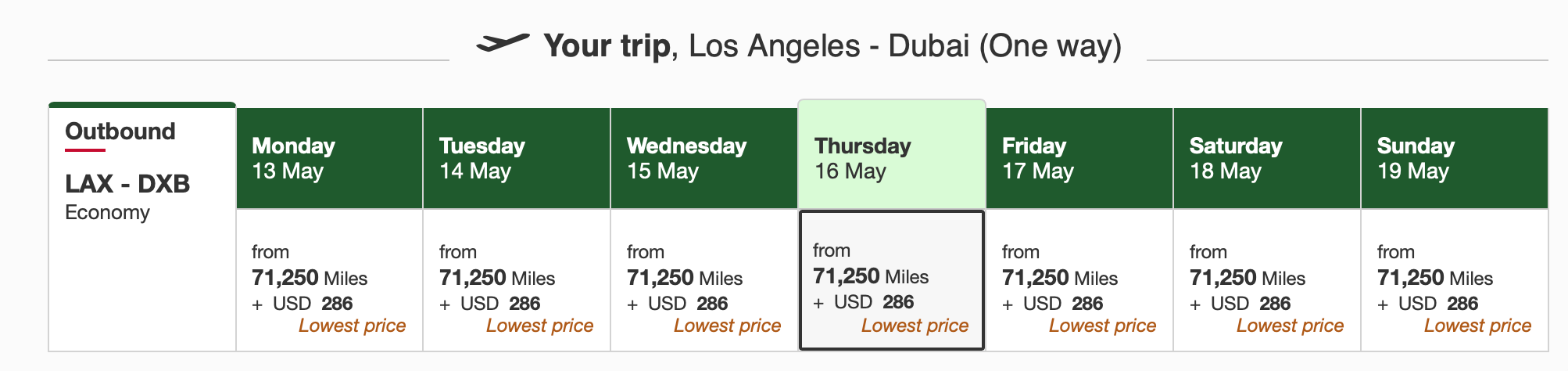The image size is (1568, 371).
Task: Choose the Tuesday 14 May date tab
Action: pos(517,158)
